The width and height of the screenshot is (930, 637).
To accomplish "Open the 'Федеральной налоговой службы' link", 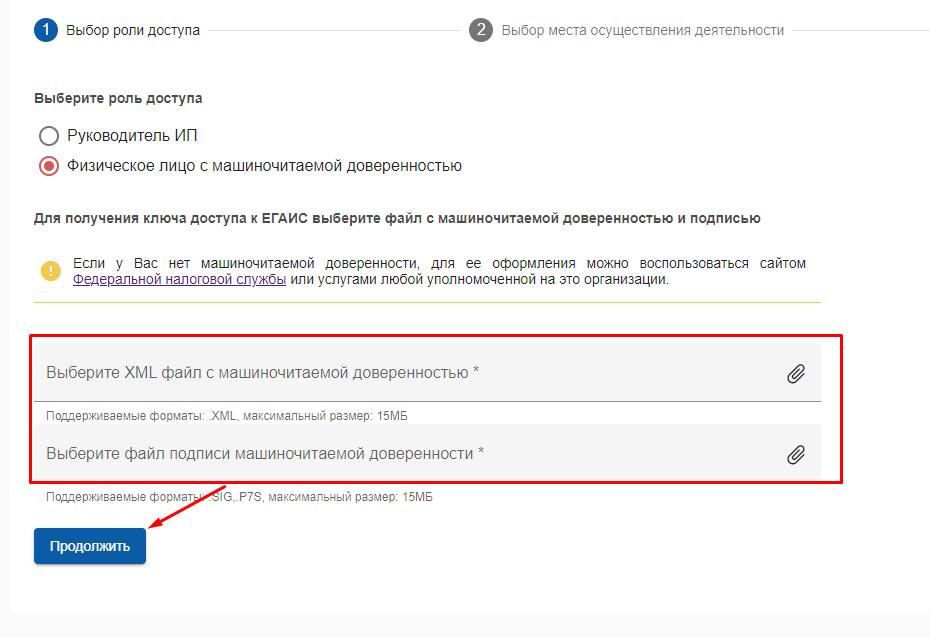I will (179, 279).
